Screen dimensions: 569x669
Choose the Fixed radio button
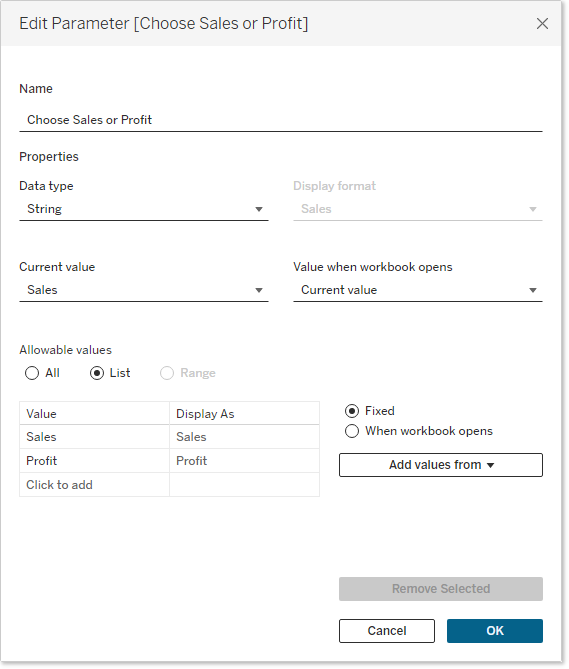[x=352, y=411]
